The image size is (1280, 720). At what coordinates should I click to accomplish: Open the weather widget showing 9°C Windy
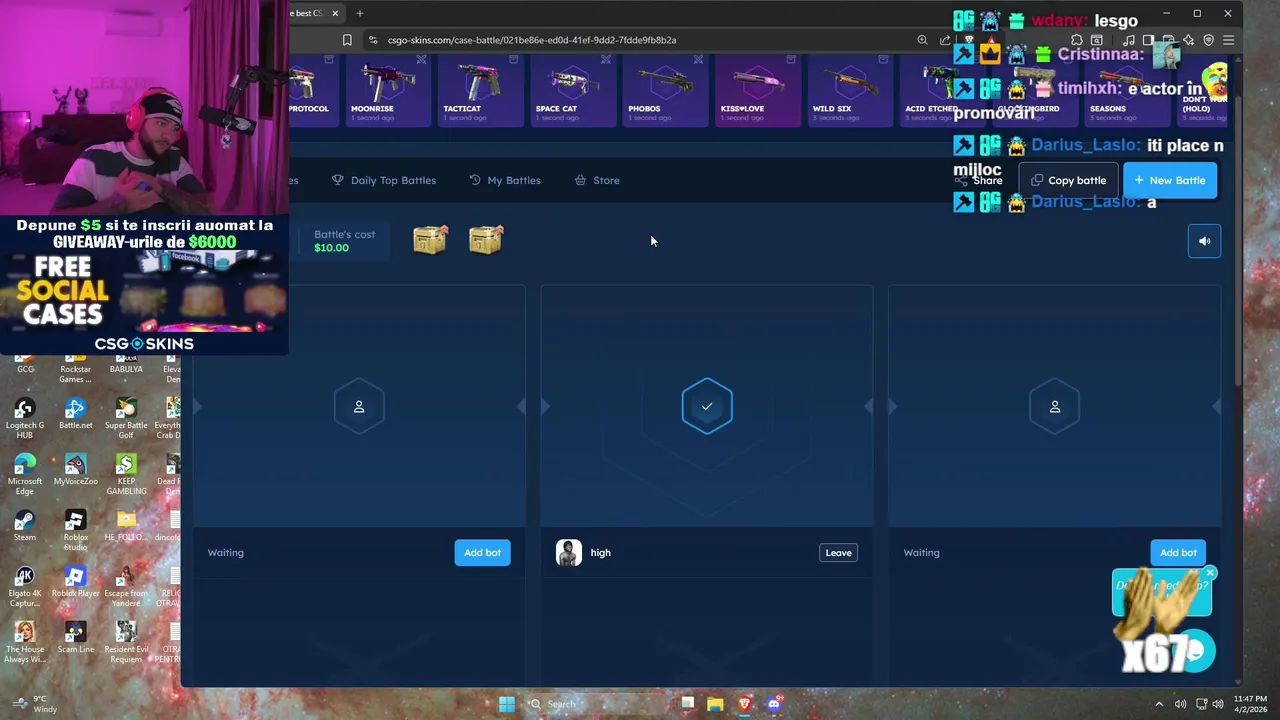click(x=33, y=704)
